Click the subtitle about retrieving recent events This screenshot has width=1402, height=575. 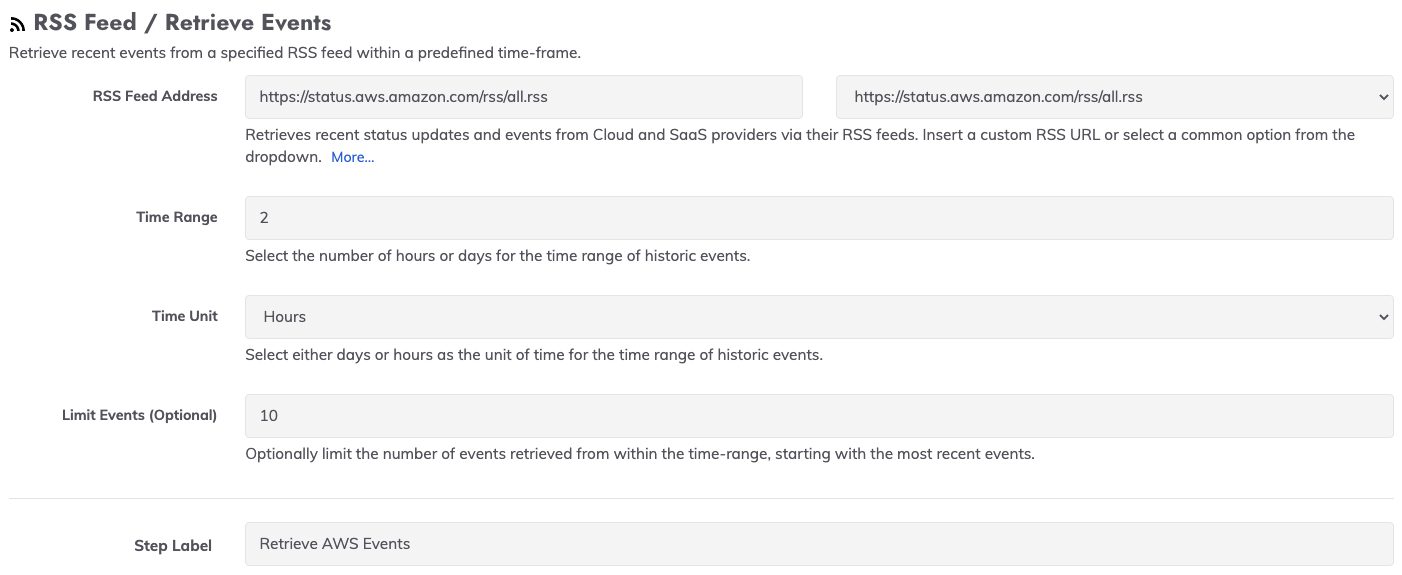(x=295, y=53)
